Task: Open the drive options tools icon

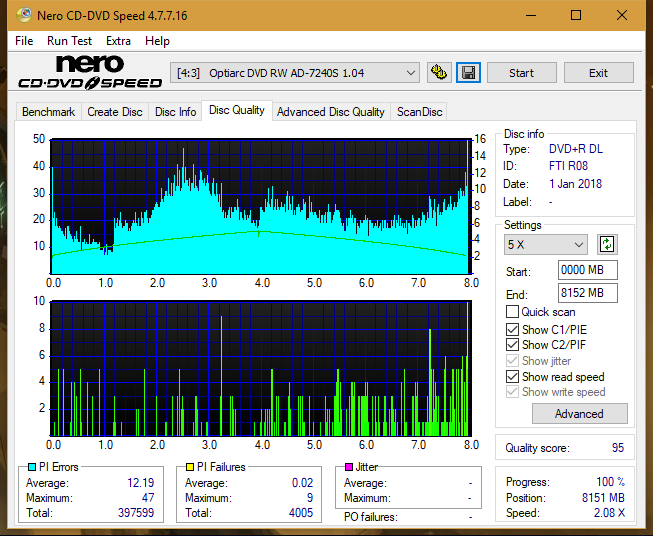Action: click(x=439, y=73)
